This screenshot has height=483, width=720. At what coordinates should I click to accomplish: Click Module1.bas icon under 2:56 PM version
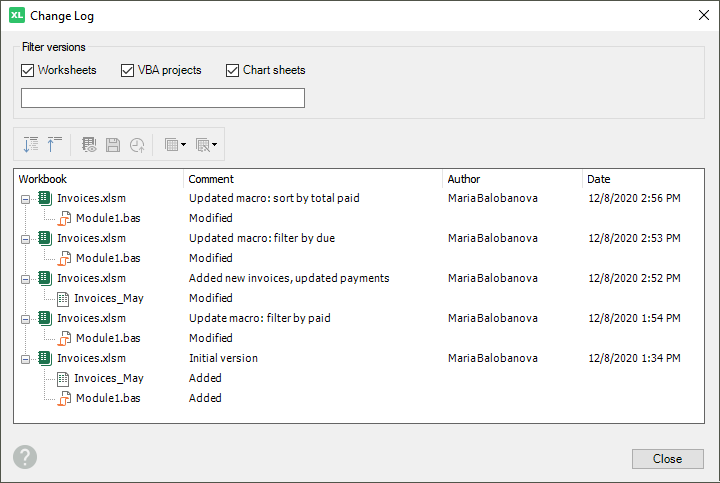(64, 219)
